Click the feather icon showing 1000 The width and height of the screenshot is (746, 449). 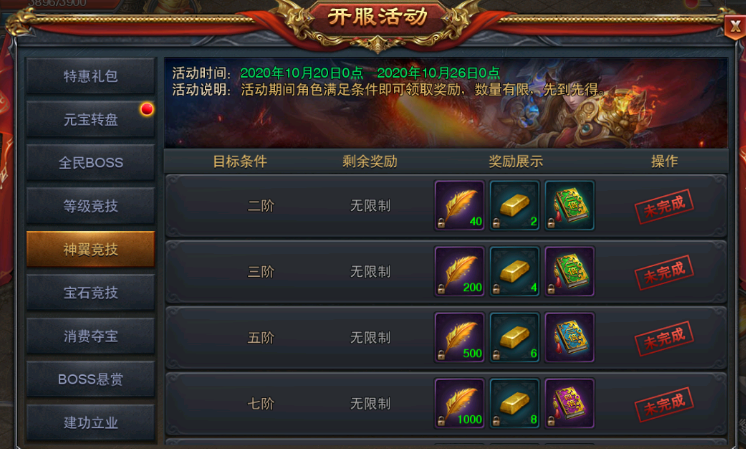[460, 403]
